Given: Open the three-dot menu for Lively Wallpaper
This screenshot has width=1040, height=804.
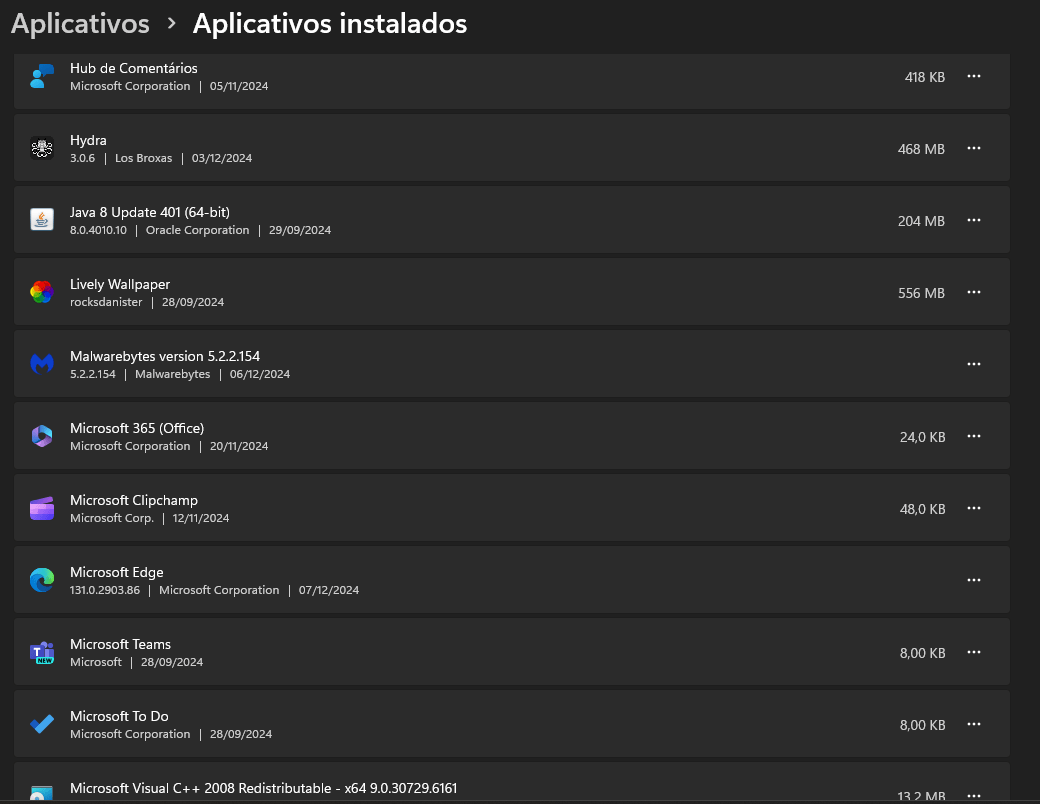Looking at the screenshot, I should point(974,292).
